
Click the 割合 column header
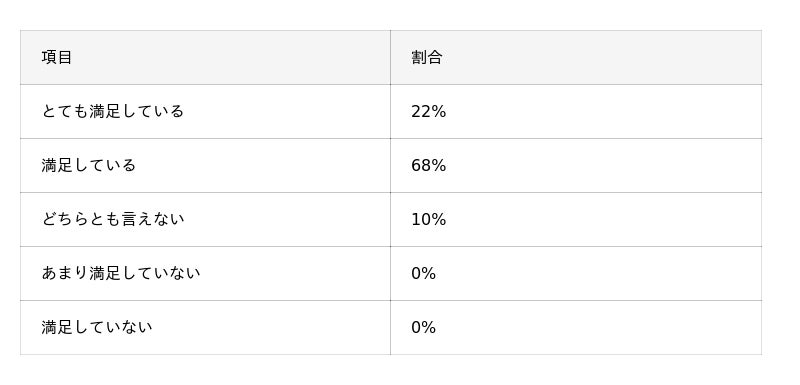427,57
